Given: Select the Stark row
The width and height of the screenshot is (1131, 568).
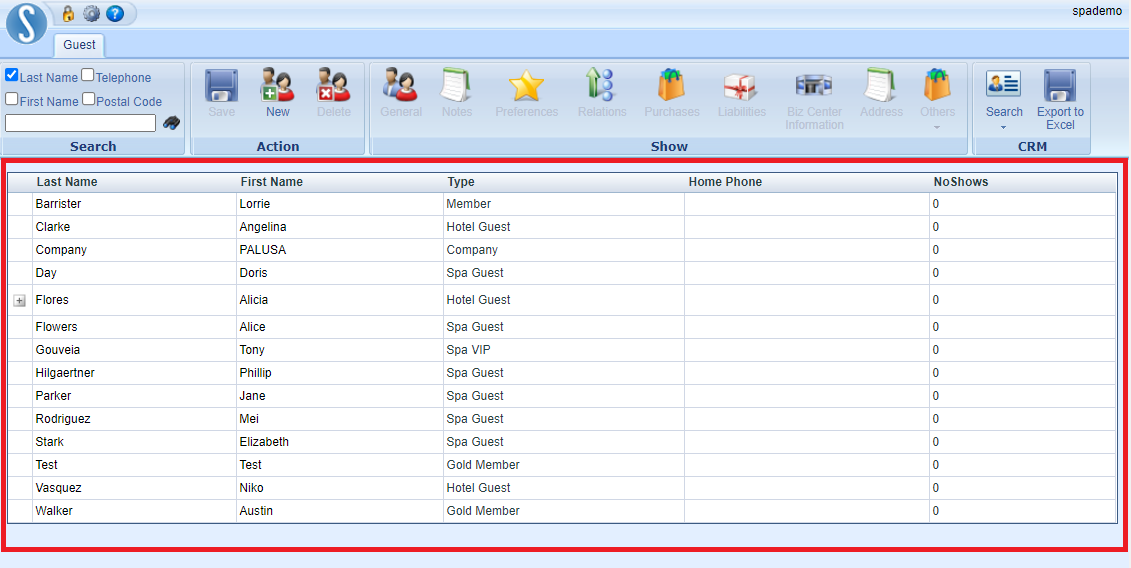Looking at the screenshot, I should coord(562,442).
